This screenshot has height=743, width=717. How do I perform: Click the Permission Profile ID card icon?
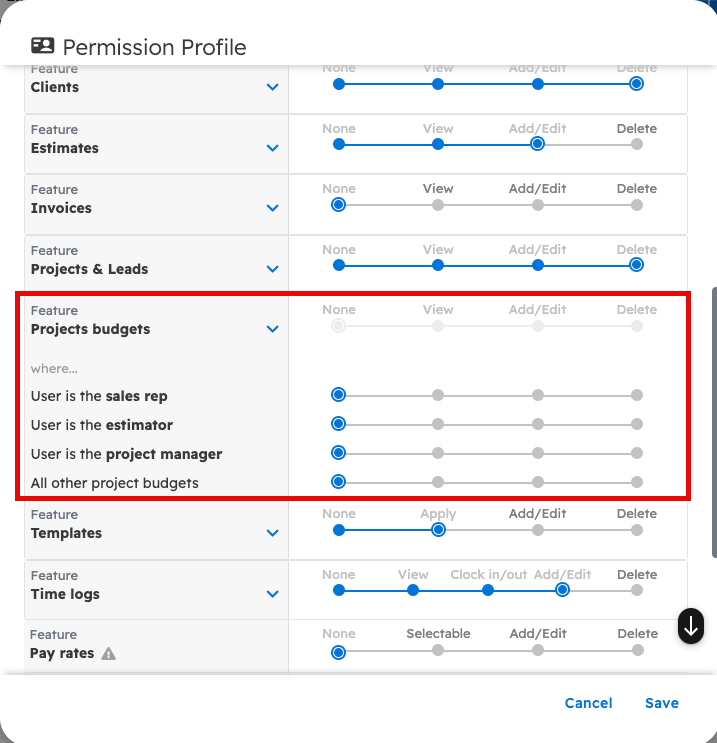42,46
